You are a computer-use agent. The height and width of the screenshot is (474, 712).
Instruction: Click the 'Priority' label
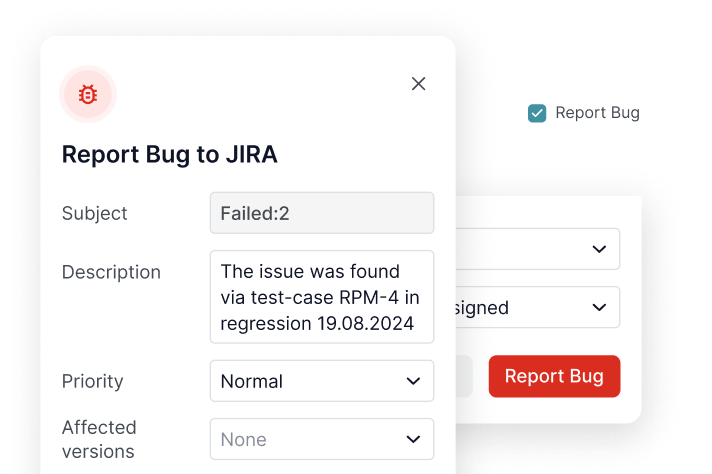click(92, 381)
